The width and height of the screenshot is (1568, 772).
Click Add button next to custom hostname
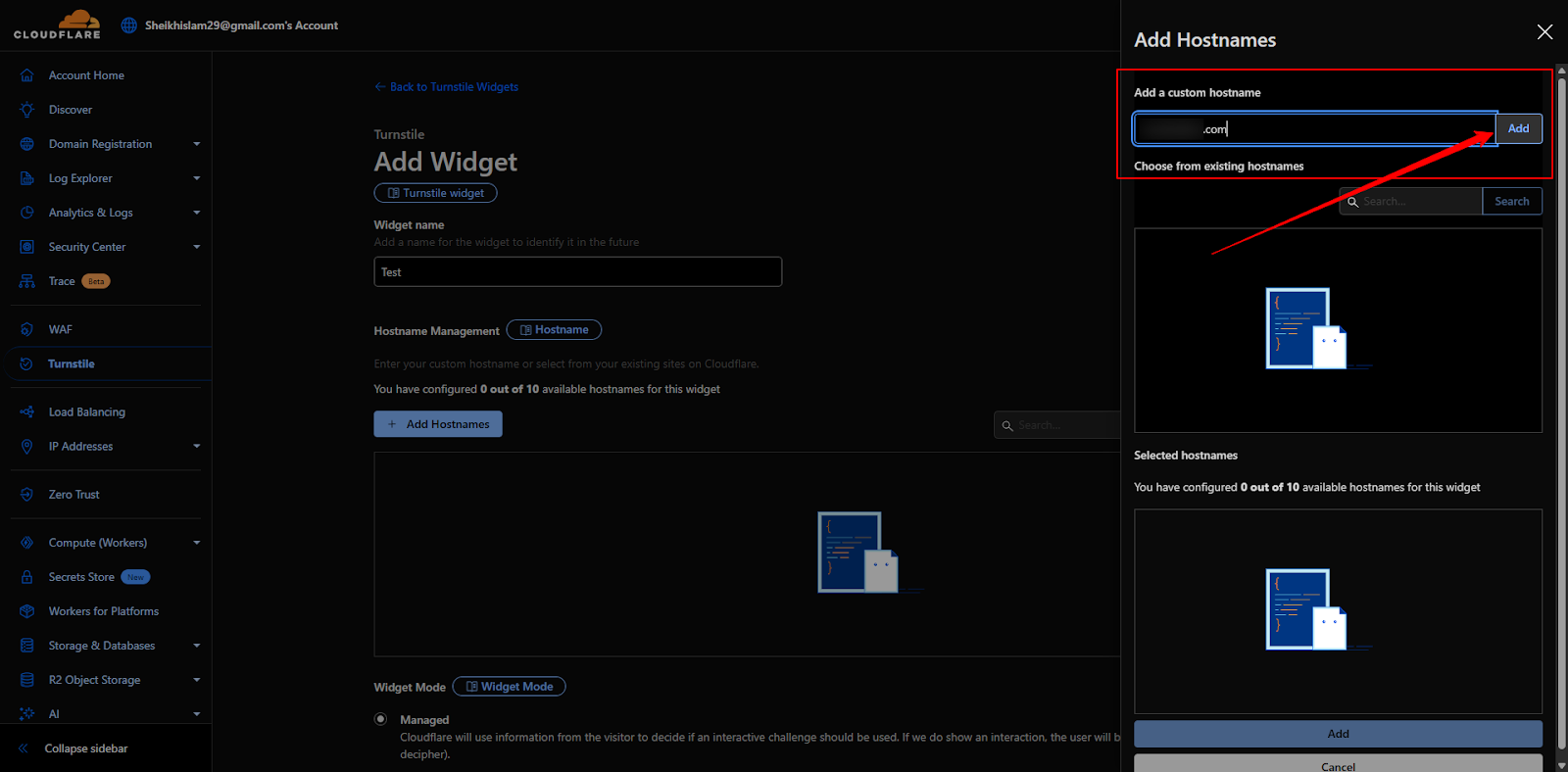click(x=1518, y=128)
